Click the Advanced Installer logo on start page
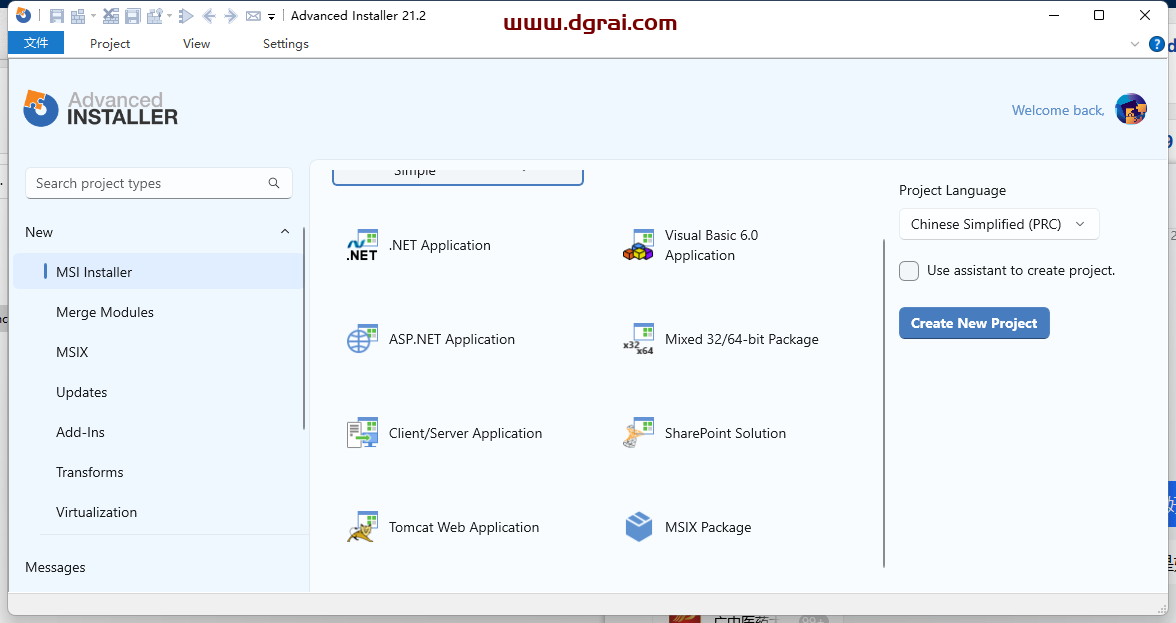The height and width of the screenshot is (623, 1176). pos(100,109)
